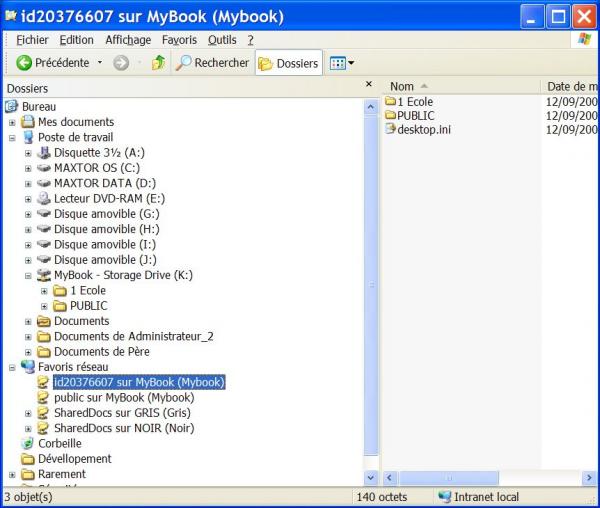This screenshot has height=508, width=600.
Task: Open the Affichage menu
Action: (x=128, y=40)
